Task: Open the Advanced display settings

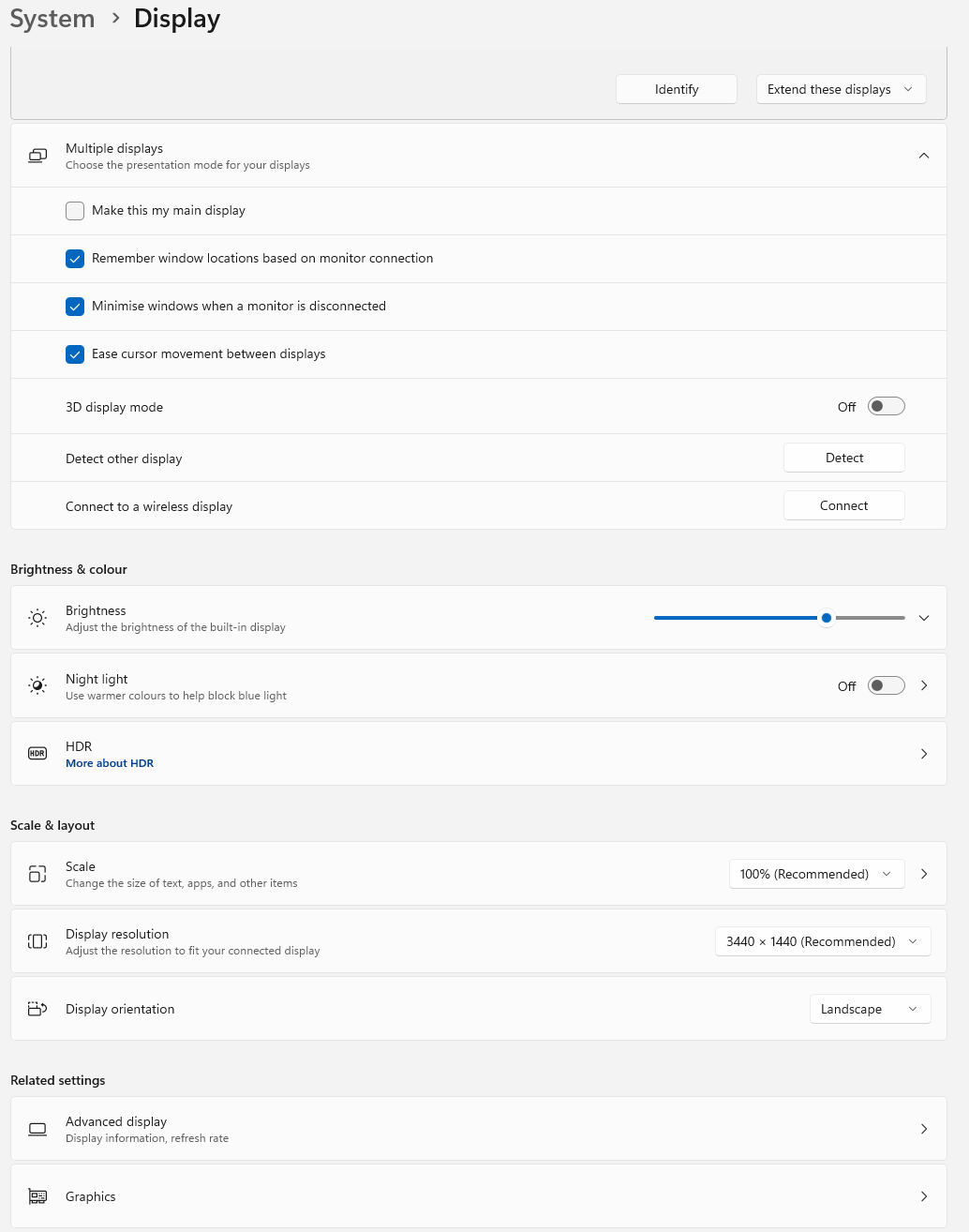Action: (x=478, y=1129)
